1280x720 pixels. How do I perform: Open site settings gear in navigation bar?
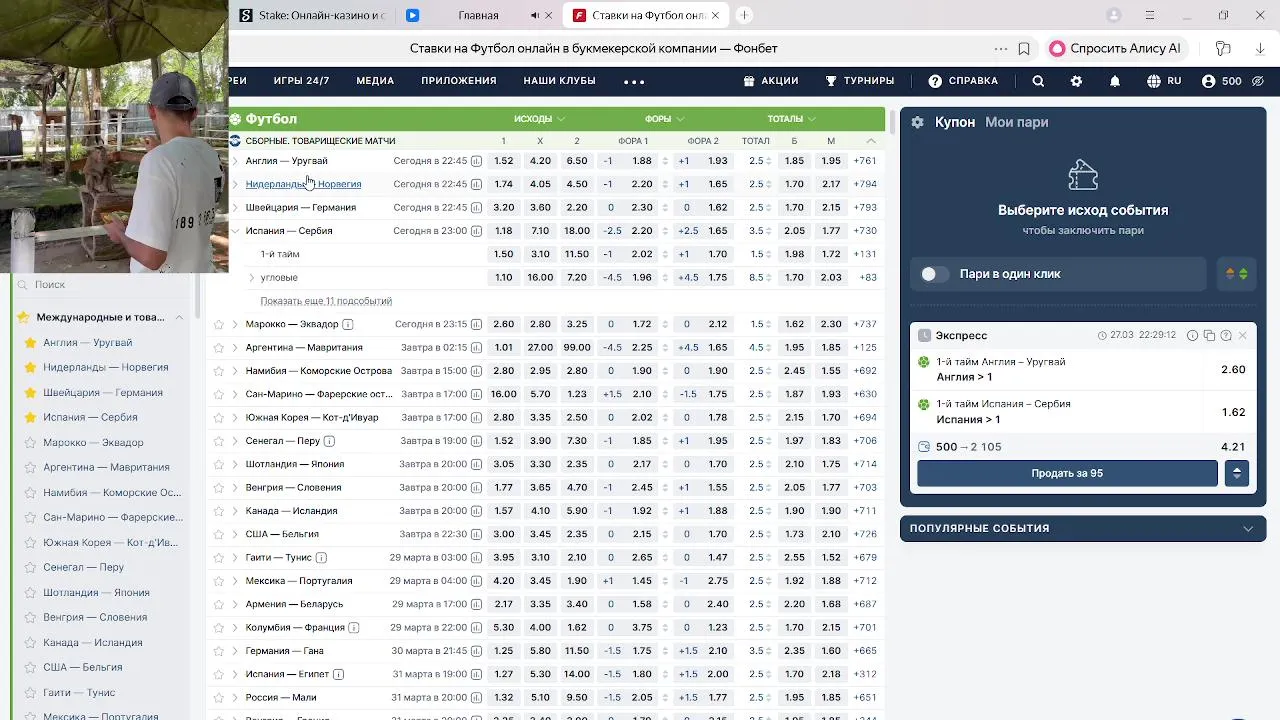click(1076, 81)
